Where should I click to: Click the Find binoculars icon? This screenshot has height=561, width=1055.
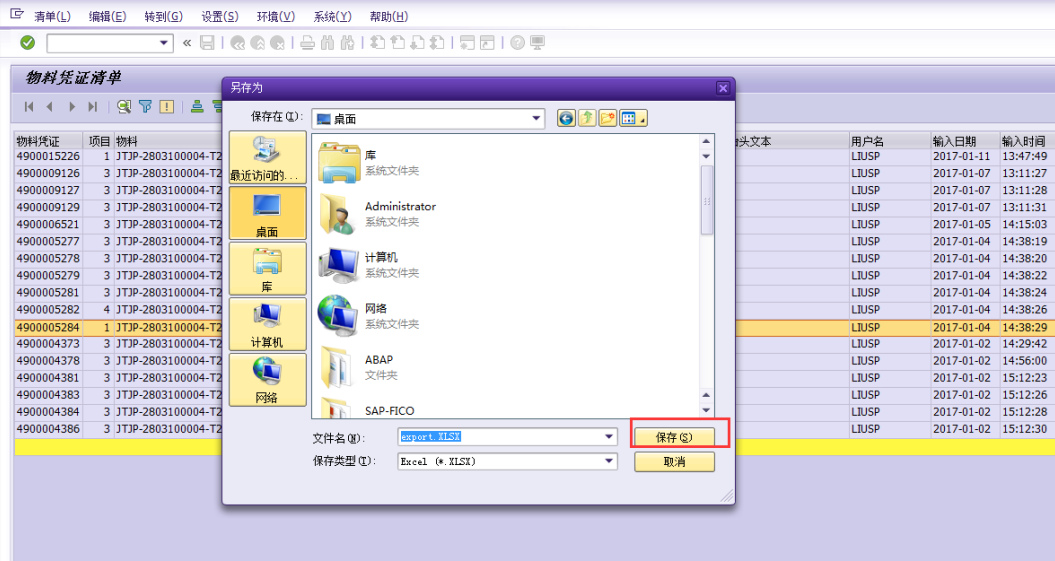[x=328, y=43]
